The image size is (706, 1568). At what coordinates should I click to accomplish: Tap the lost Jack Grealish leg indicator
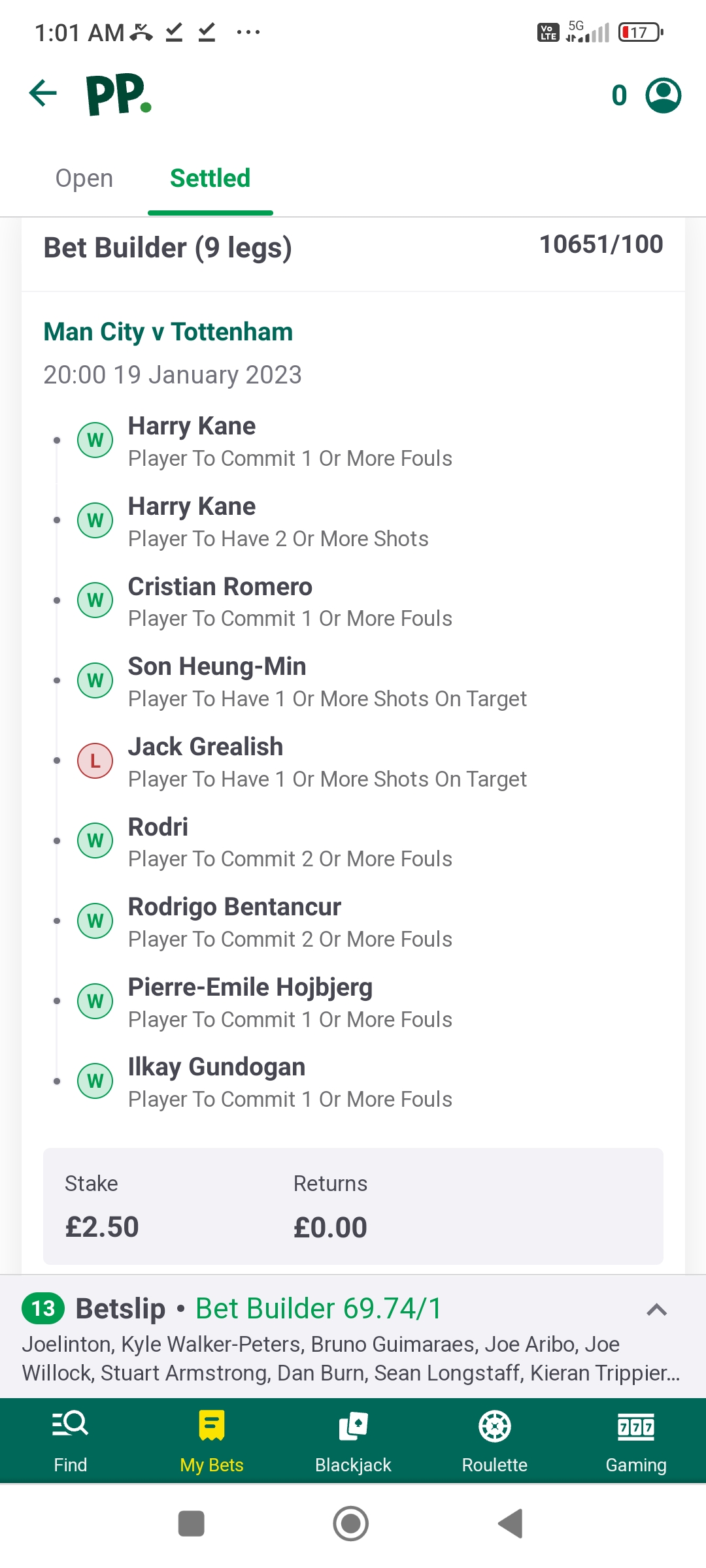95,760
